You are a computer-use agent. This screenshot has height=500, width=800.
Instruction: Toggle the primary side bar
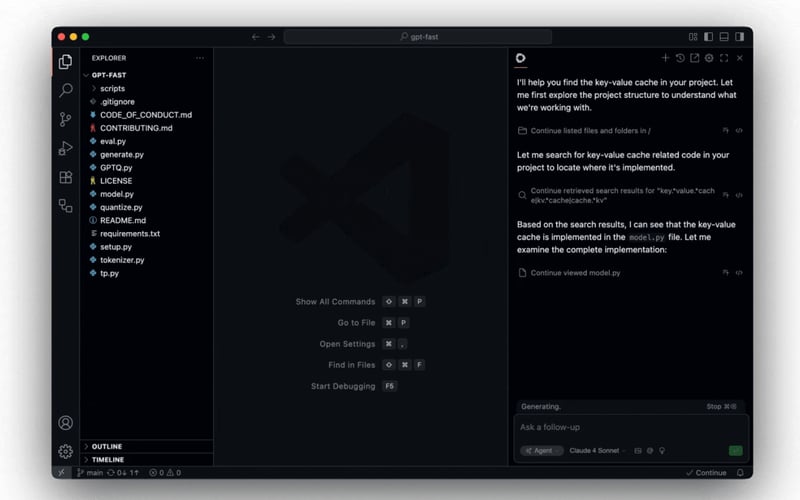[x=708, y=37]
